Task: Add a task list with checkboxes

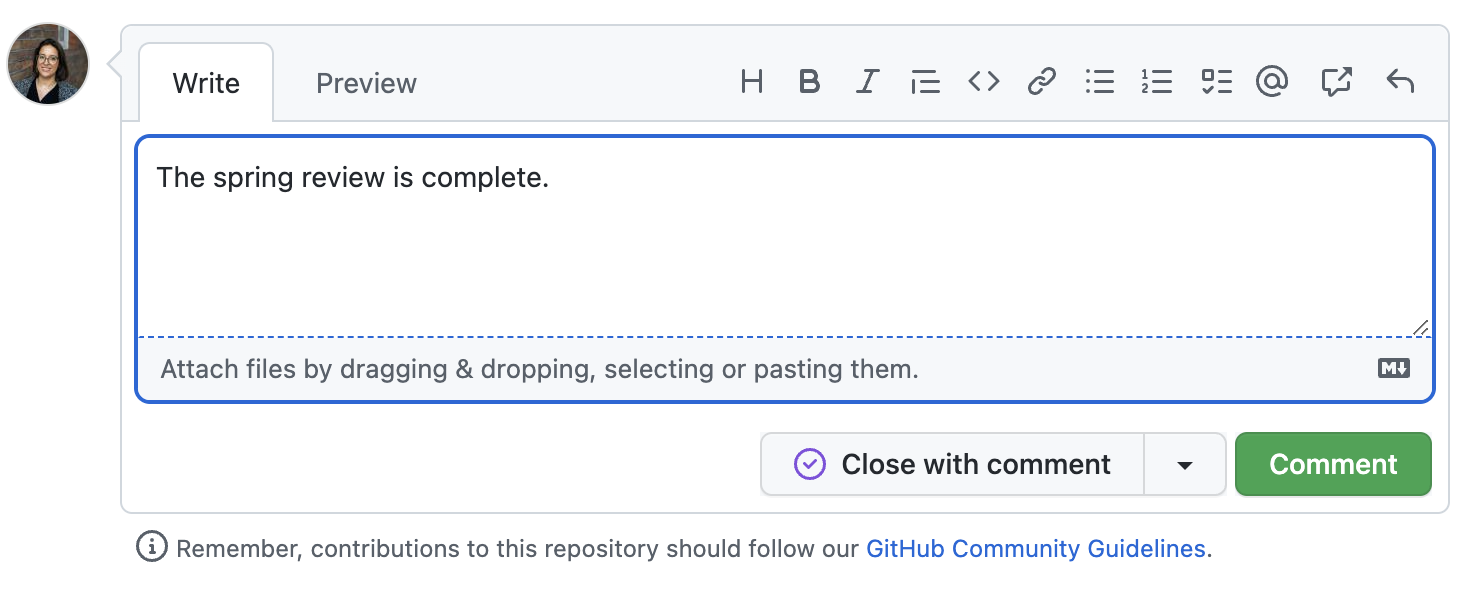Action: 1216,82
